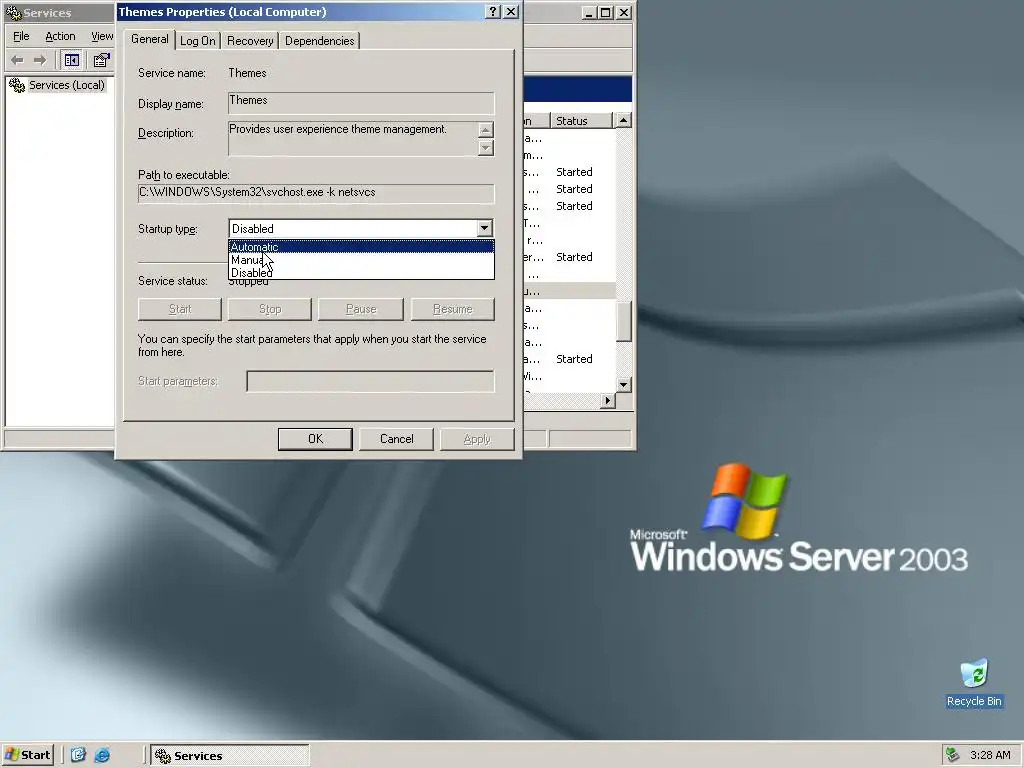Click the Start service button

pos(180,309)
